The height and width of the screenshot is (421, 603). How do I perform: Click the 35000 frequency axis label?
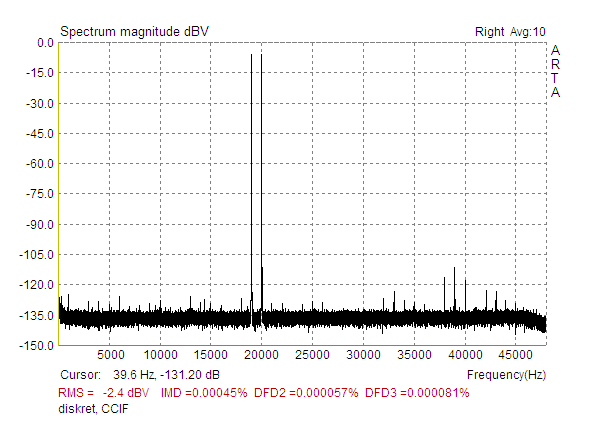(x=414, y=354)
